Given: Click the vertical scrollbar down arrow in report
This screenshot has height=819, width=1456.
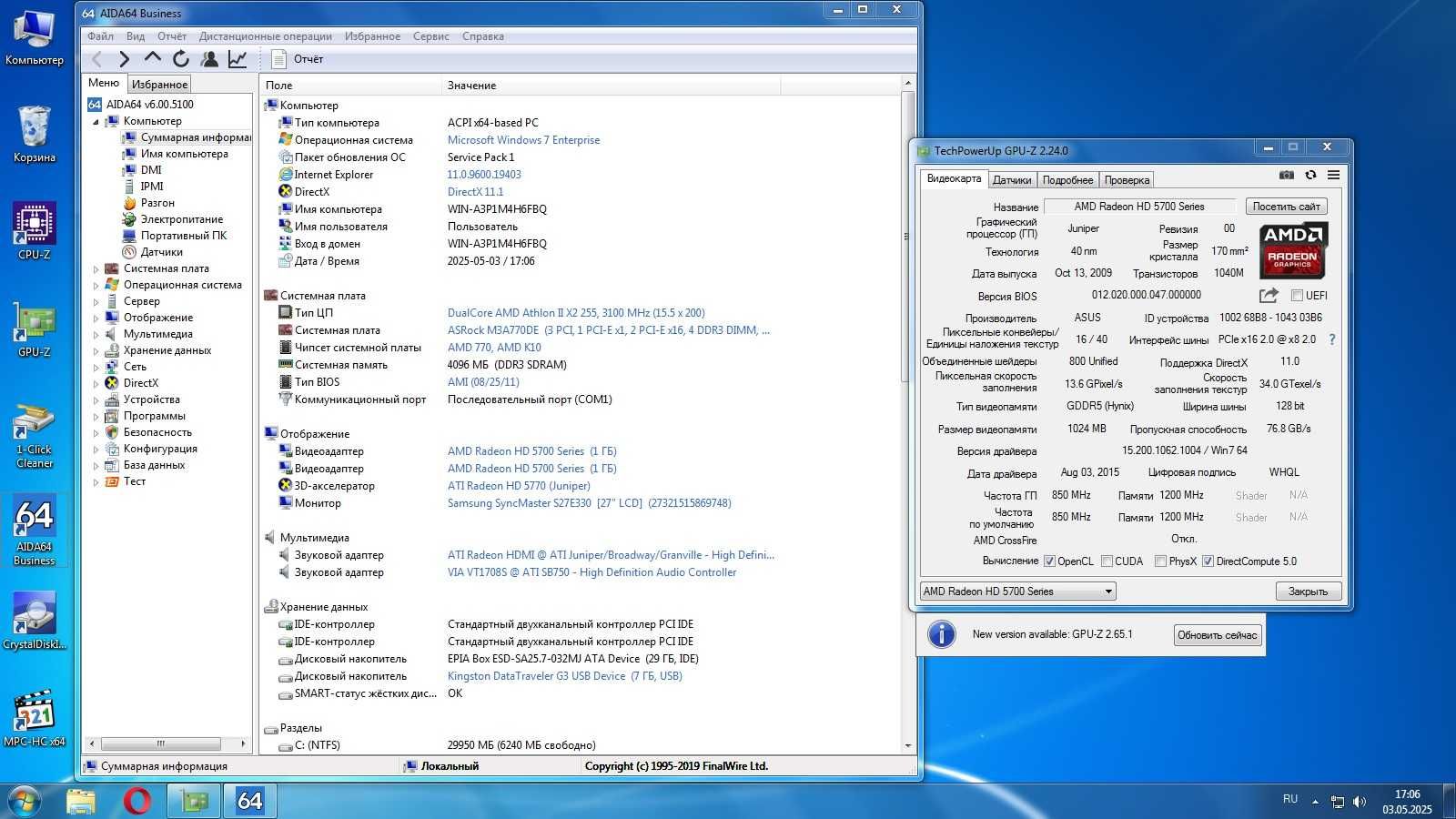Looking at the screenshot, I should [907, 745].
